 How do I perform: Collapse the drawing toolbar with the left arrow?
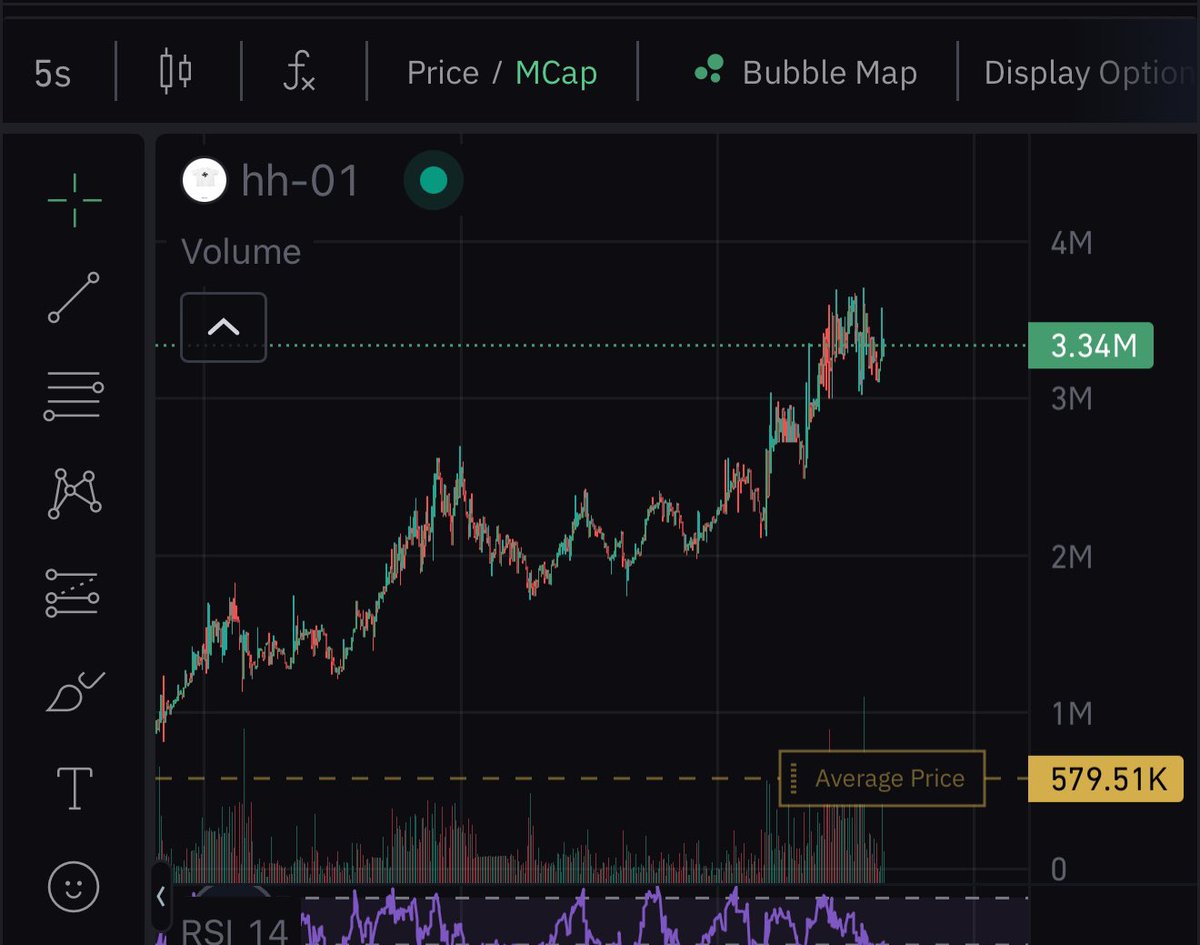[x=161, y=897]
